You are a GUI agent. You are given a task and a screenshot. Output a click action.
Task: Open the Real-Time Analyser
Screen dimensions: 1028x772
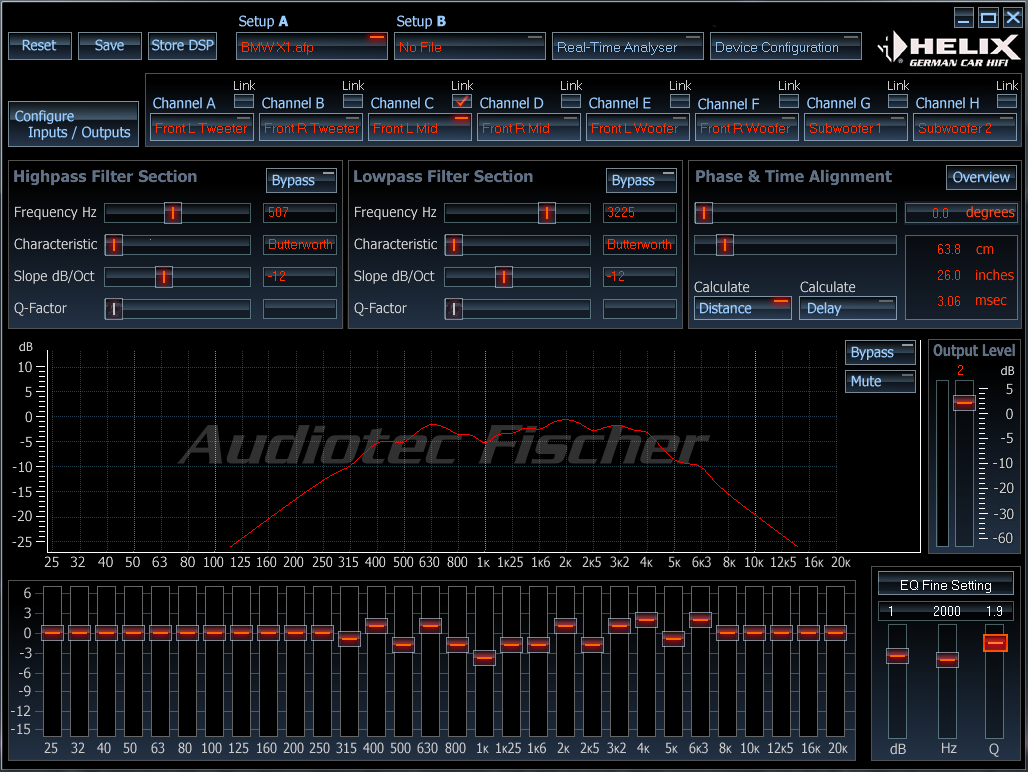click(x=627, y=47)
